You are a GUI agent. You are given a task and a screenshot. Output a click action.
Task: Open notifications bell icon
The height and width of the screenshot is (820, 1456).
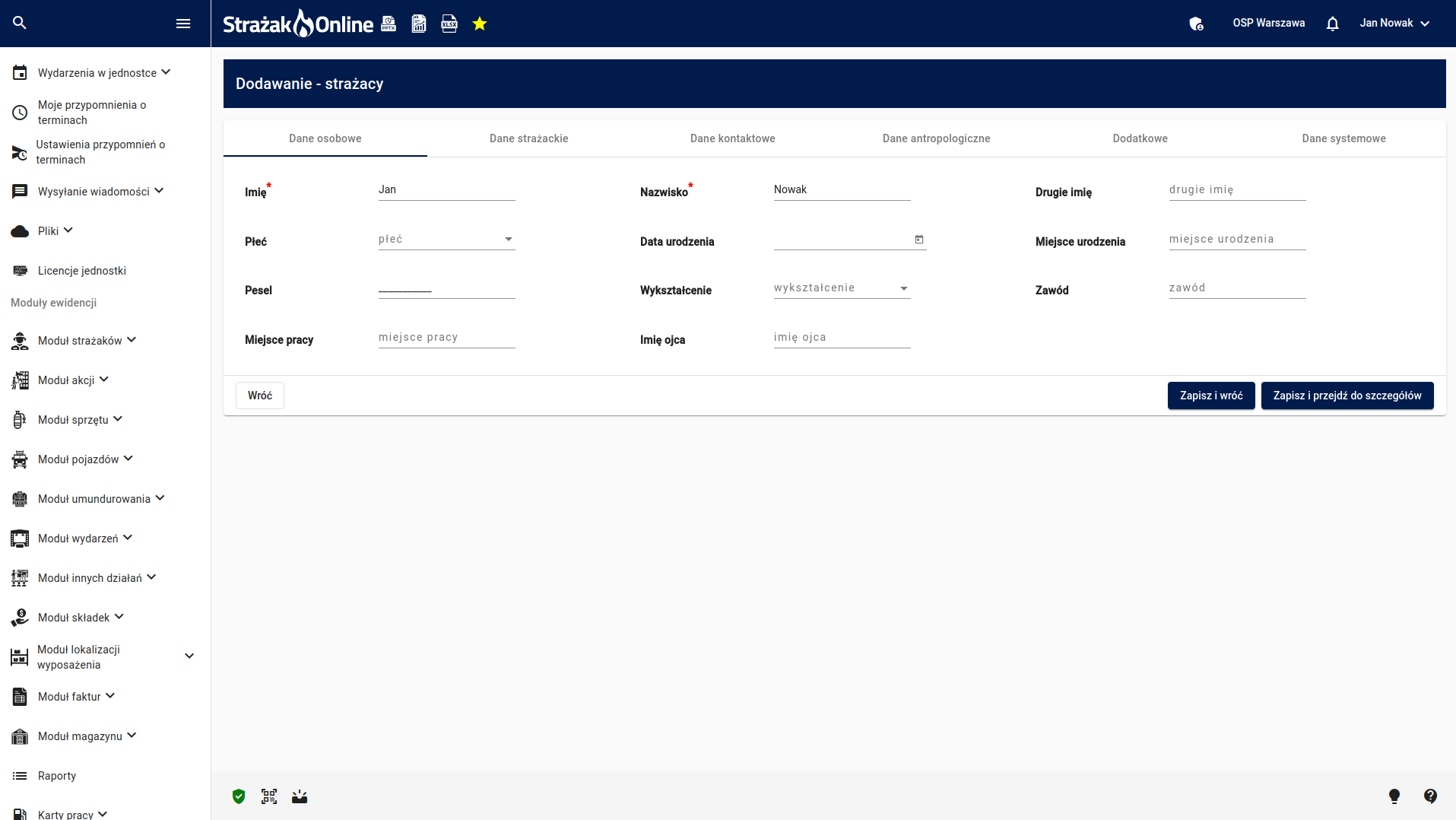pyautogui.click(x=1332, y=24)
